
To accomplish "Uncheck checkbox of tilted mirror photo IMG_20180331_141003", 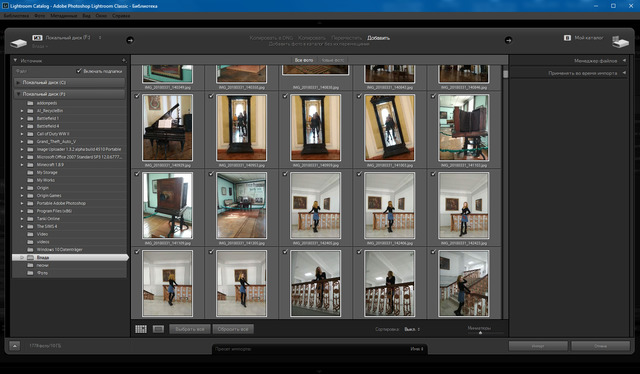I will (359, 96).
